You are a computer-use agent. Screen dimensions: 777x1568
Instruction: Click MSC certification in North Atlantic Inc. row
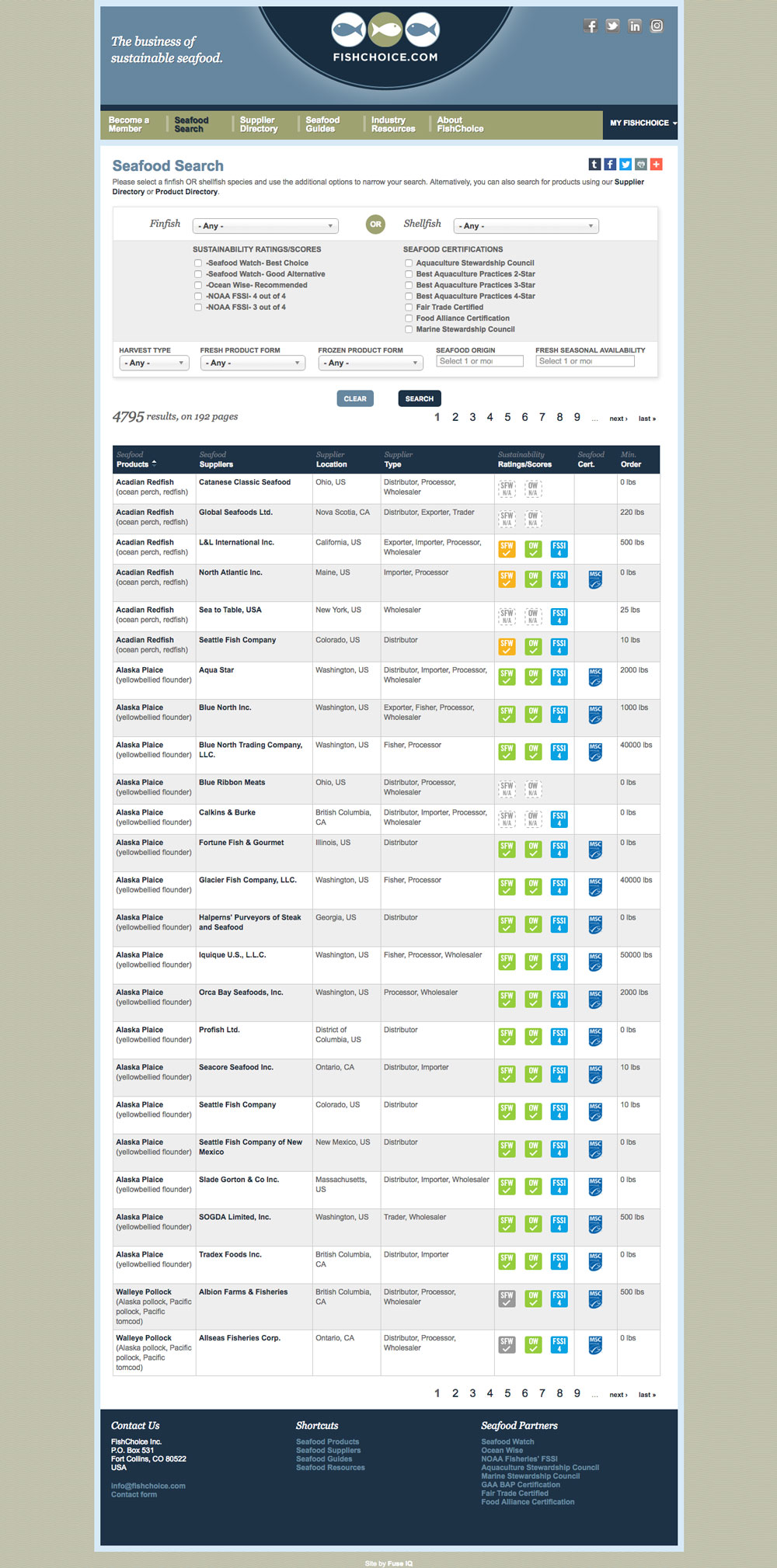pos(595,579)
